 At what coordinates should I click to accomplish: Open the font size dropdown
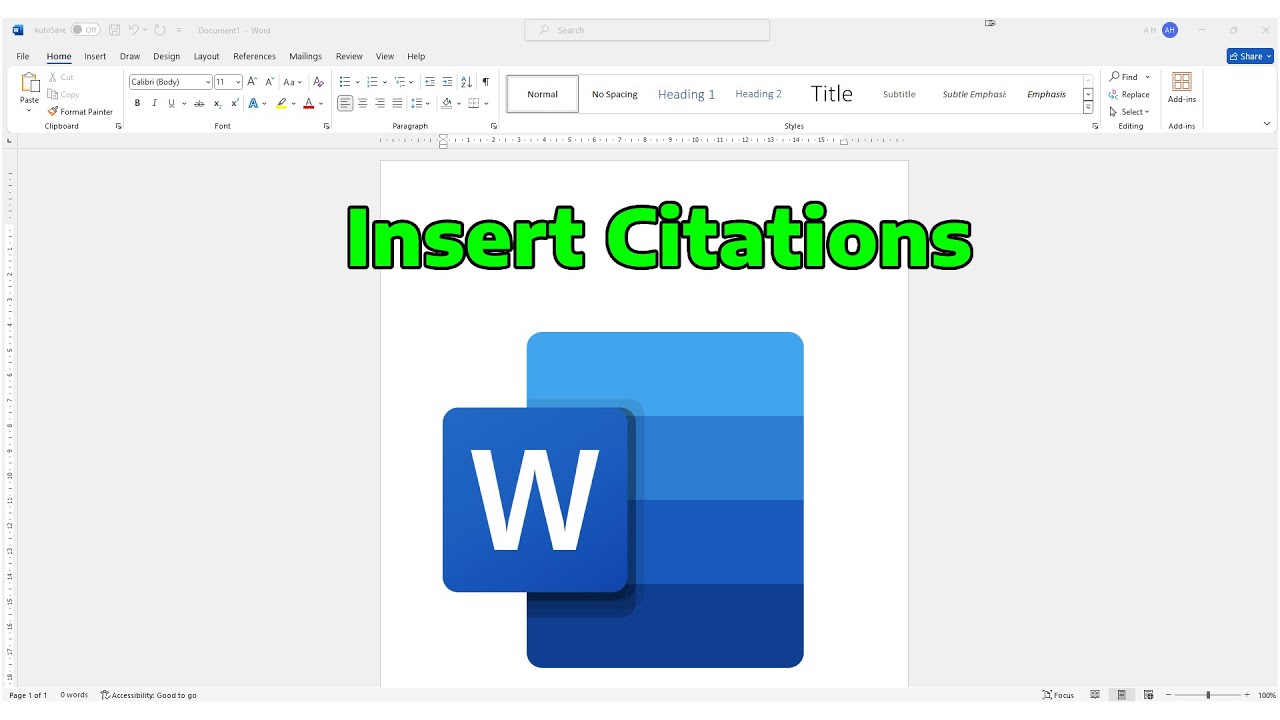[238, 82]
